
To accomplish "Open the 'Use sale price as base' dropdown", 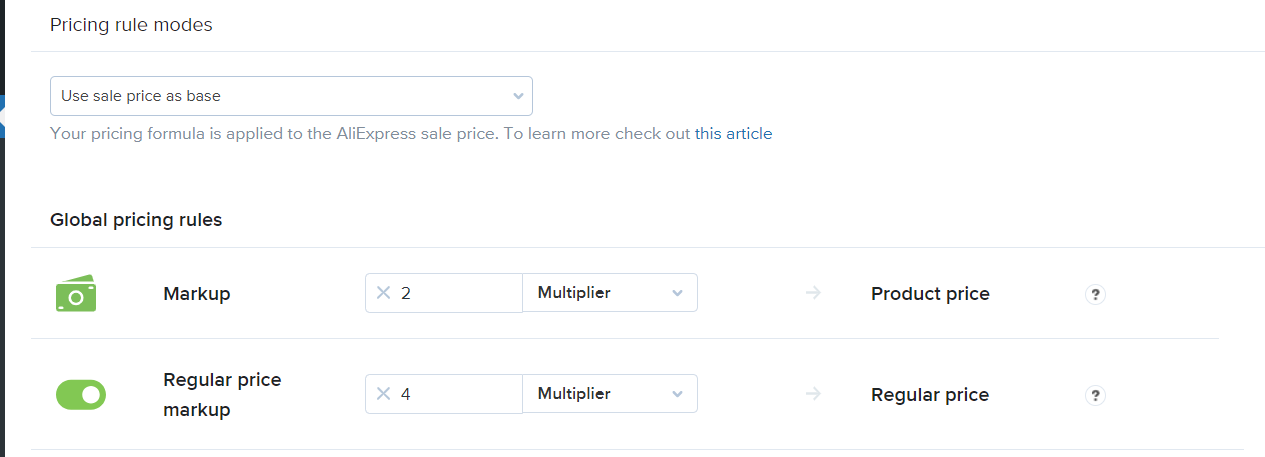I will point(291,96).
